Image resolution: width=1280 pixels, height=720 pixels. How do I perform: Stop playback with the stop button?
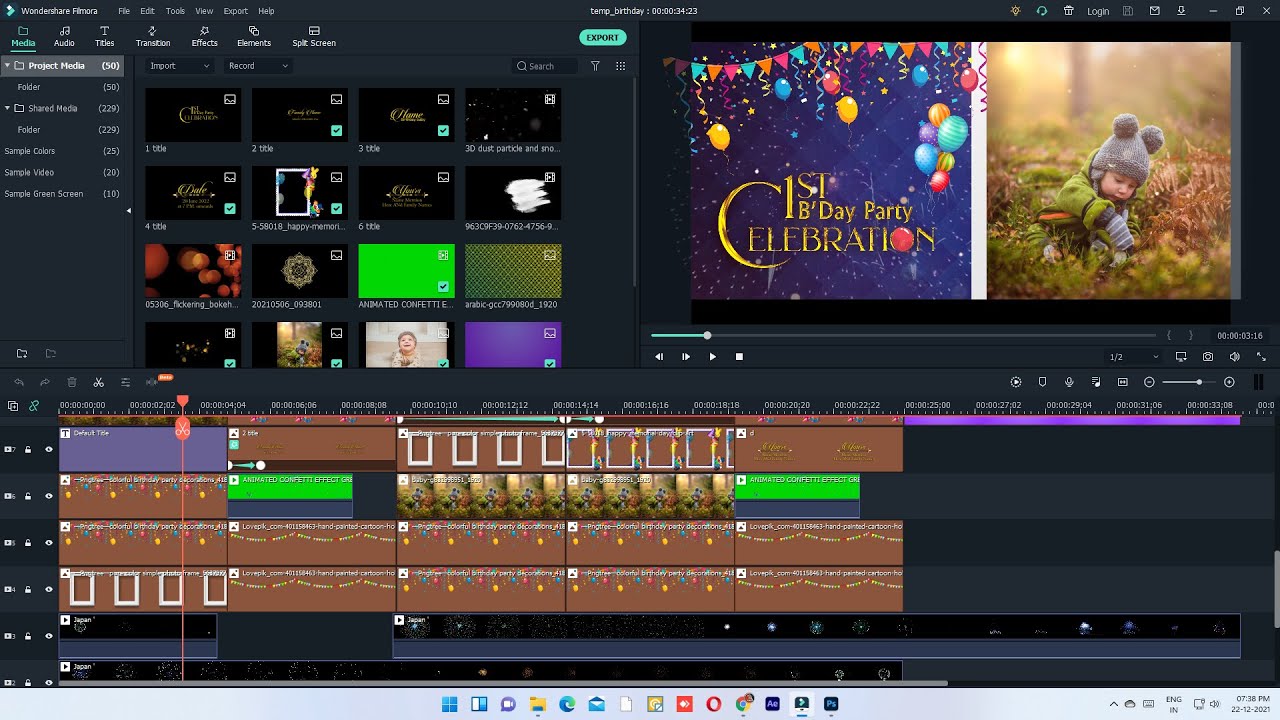tap(739, 357)
